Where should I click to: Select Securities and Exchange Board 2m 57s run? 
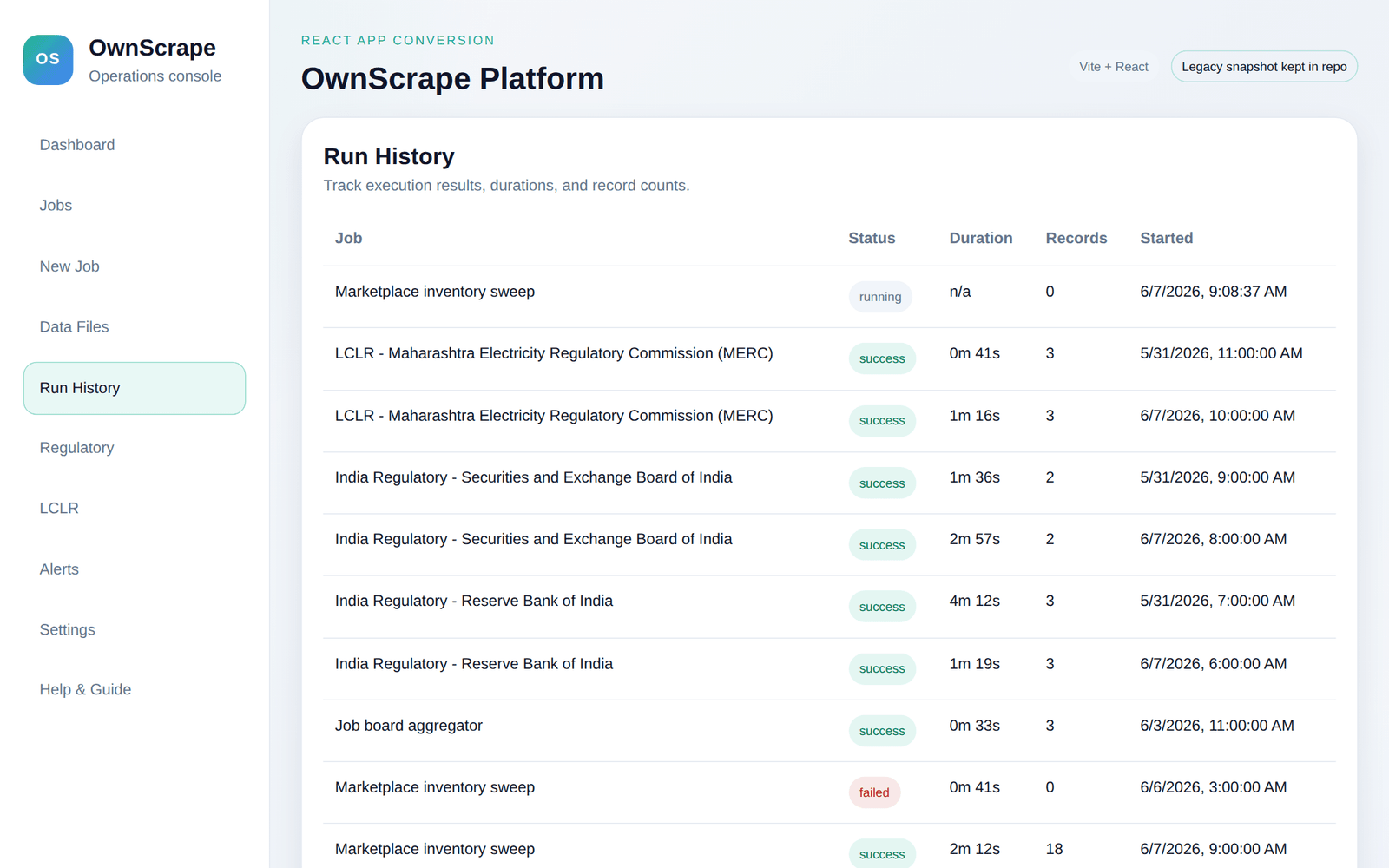pyautogui.click(x=829, y=544)
